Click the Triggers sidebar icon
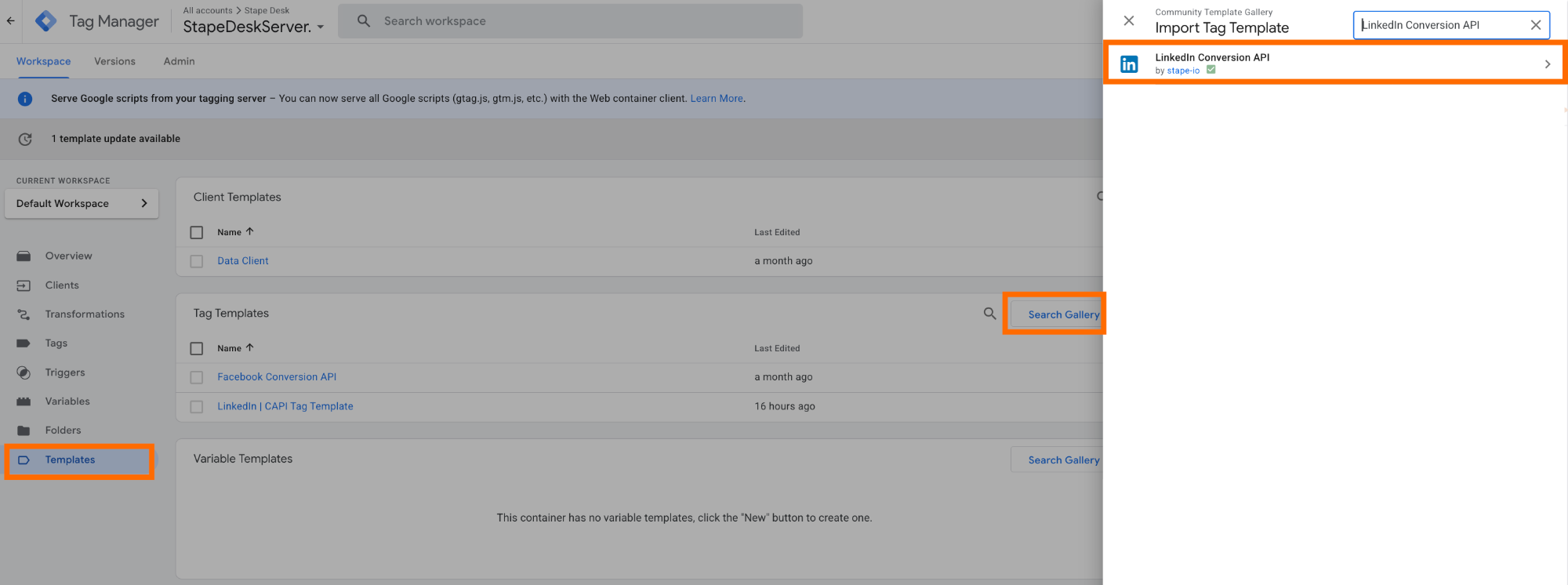The height and width of the screenshot is (585, 1568). click(24, 372)
